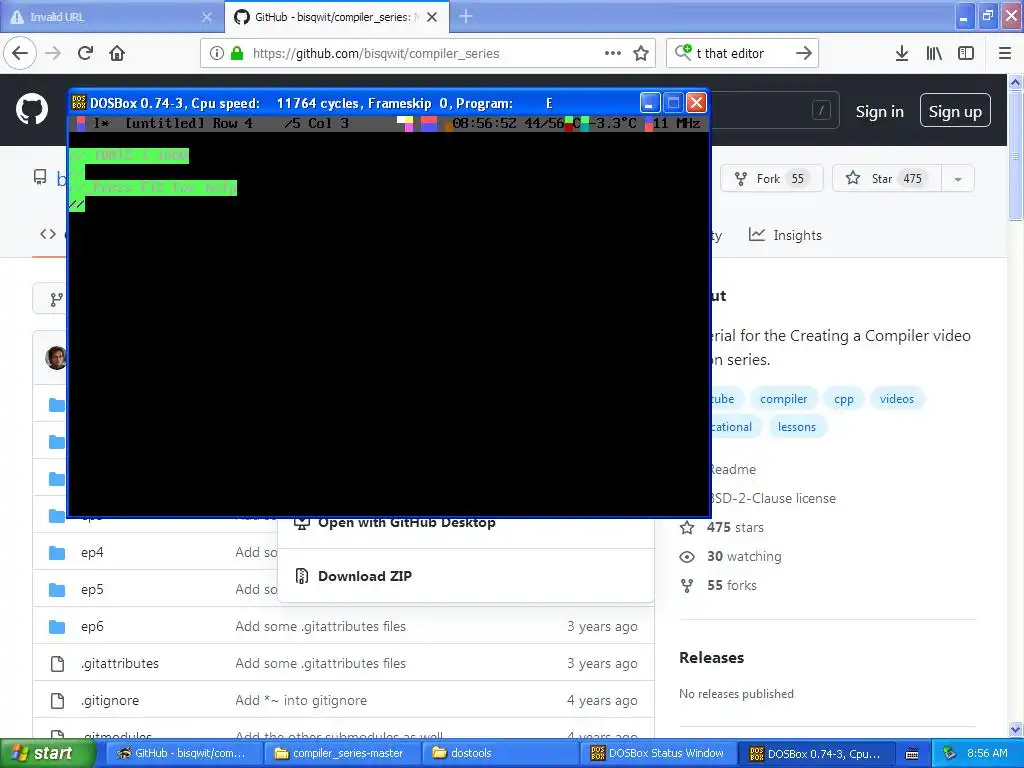Click the Sign in link
Viewport: 1024px width, 768px height.
[880, 112]
